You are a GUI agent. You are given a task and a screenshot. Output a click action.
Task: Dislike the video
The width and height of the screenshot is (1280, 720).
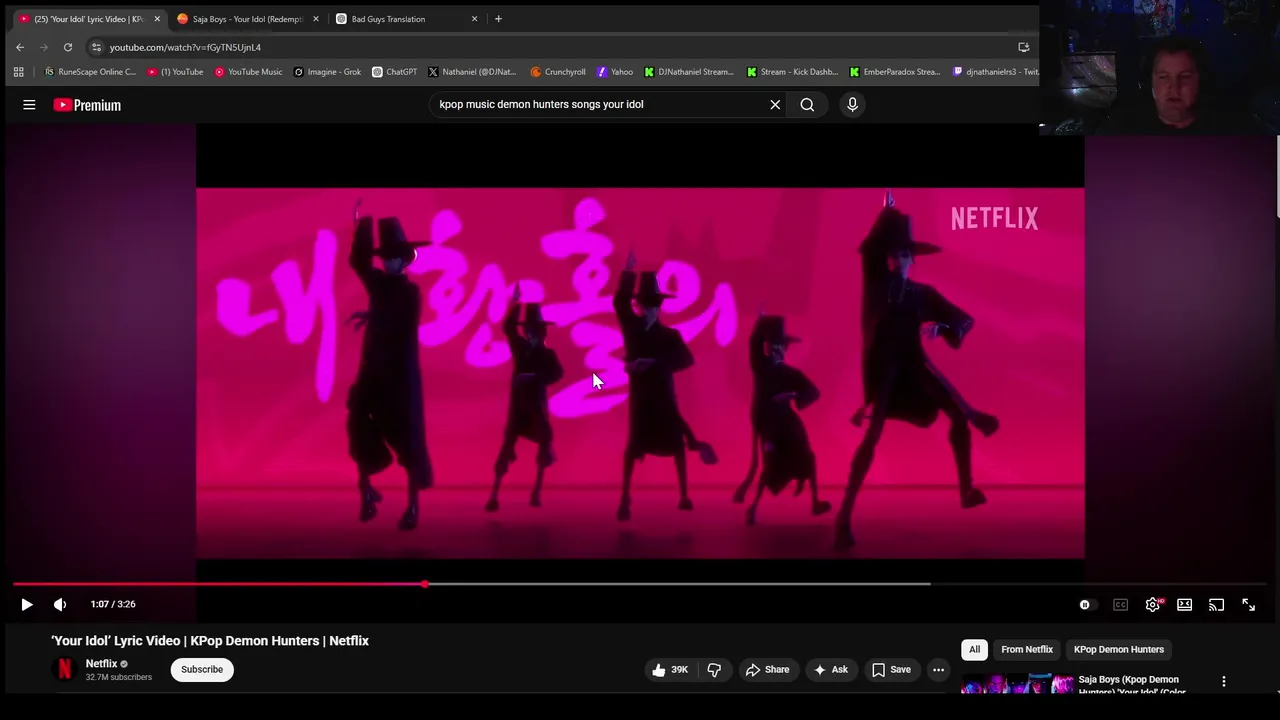[x=714, y=670]
